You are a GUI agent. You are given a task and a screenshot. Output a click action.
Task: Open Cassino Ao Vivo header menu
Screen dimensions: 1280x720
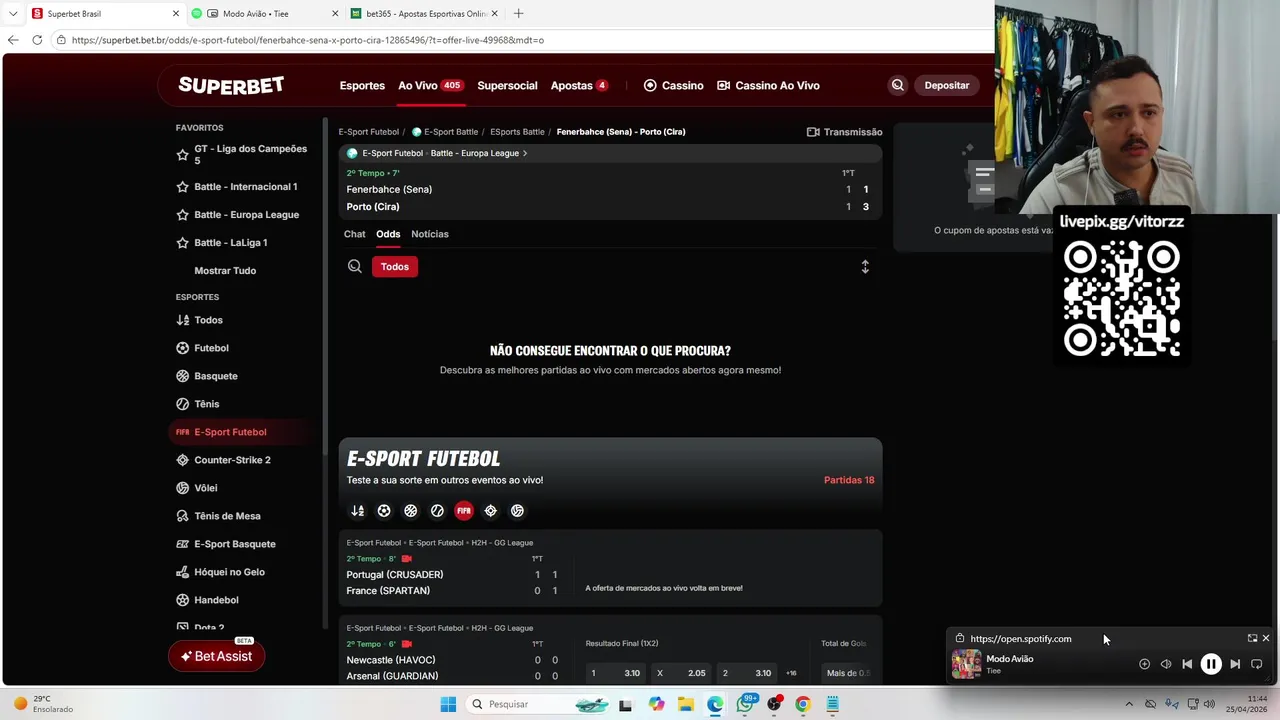768,86
